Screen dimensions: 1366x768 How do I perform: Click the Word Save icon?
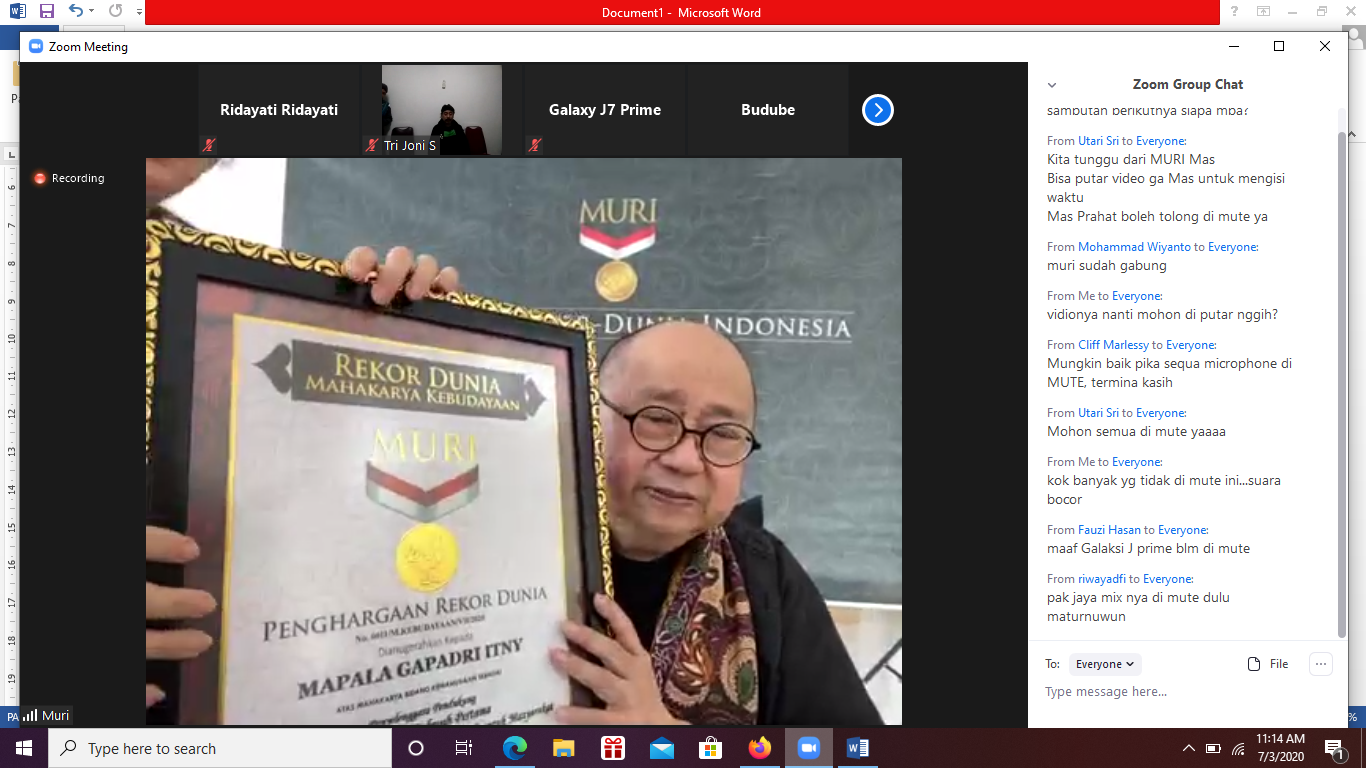(x=47, y=11)
